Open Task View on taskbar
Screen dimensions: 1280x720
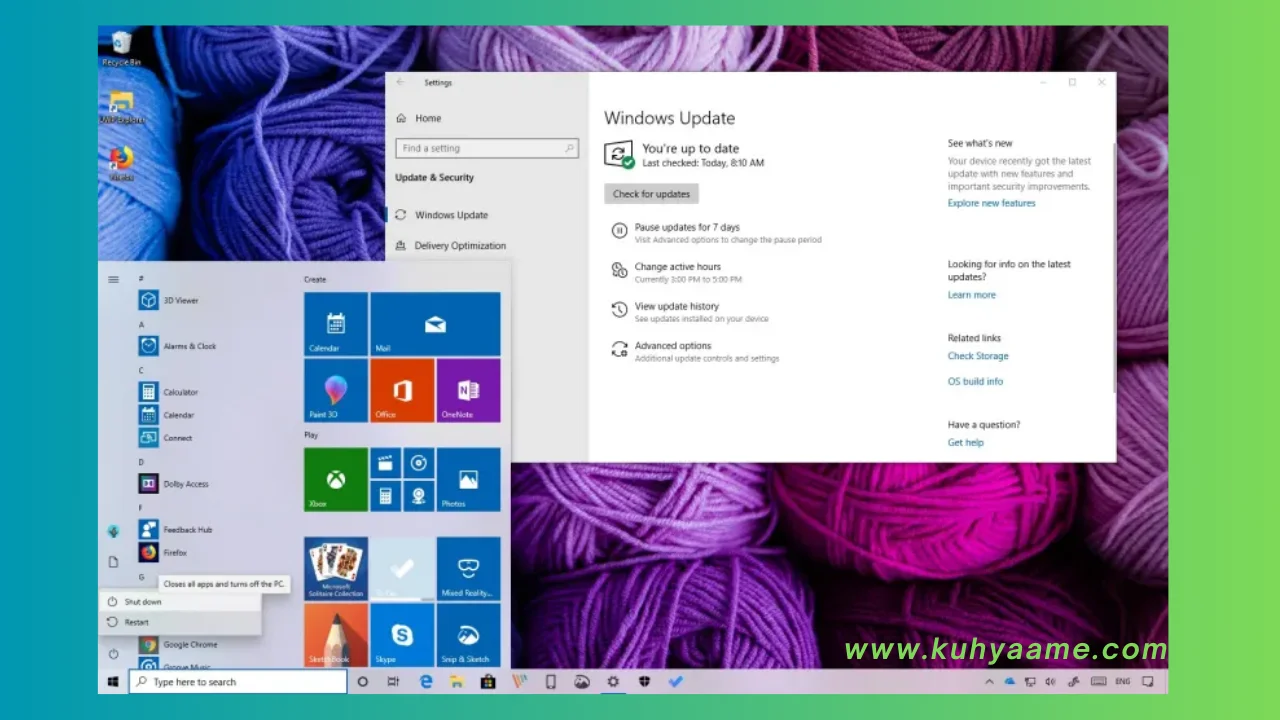tap(393, 682)
